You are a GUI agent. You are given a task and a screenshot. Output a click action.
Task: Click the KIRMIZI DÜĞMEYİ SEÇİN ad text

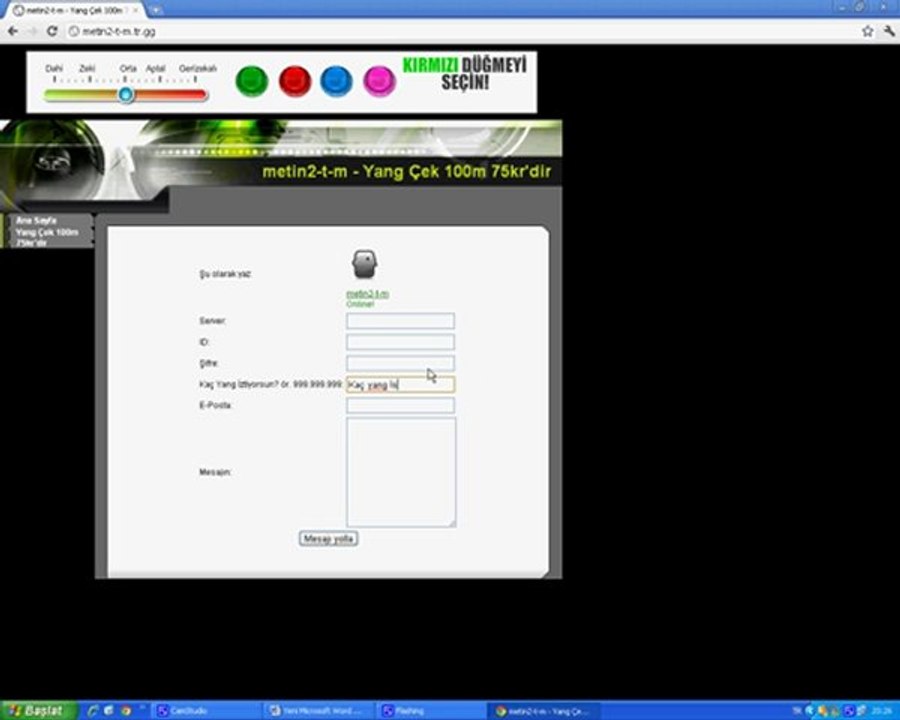(464, 73)
